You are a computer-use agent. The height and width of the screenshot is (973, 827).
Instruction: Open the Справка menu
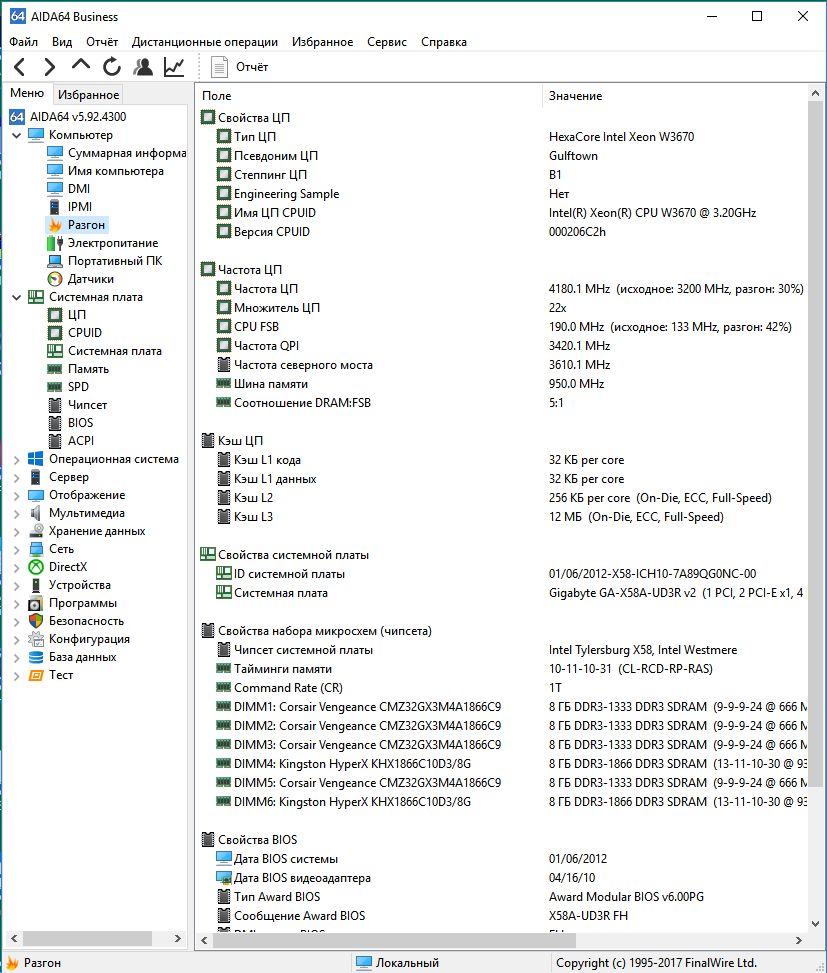click(x=444, y=42)
